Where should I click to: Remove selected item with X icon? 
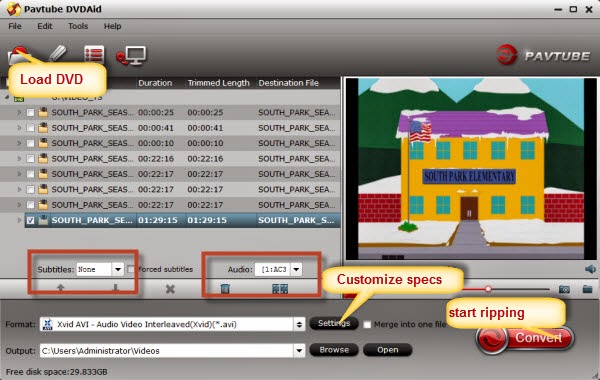coord(170,289)
